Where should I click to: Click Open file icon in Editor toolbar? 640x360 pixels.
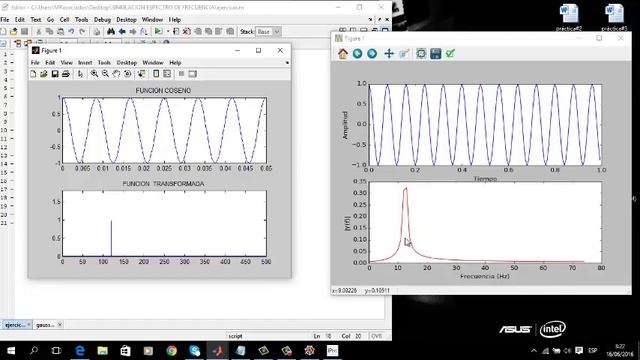(13, 31)
